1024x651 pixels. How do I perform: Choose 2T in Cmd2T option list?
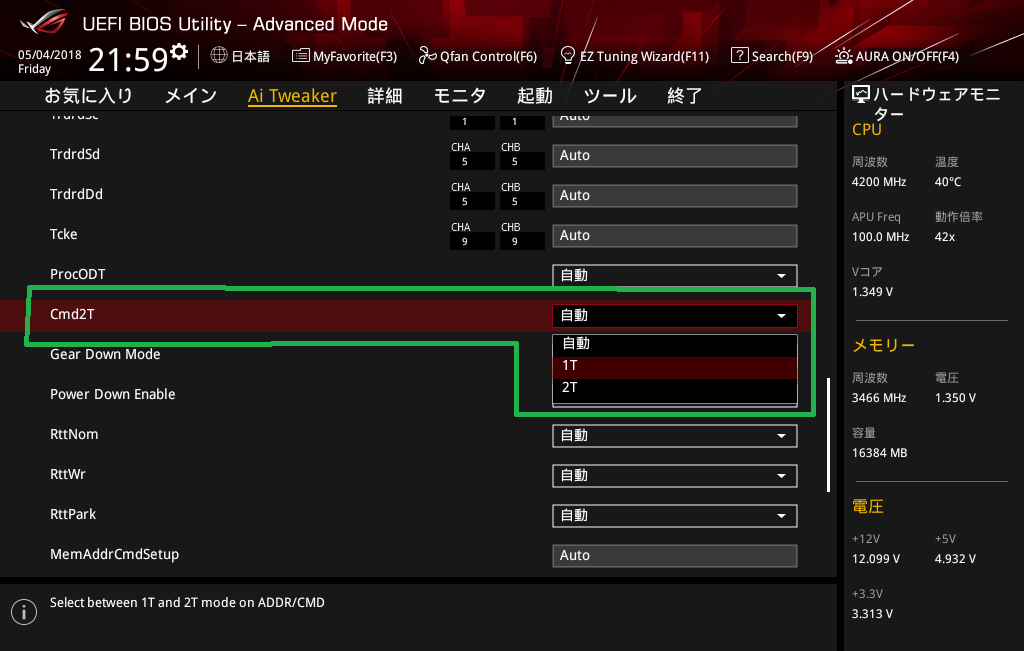(x=675, y=389)
